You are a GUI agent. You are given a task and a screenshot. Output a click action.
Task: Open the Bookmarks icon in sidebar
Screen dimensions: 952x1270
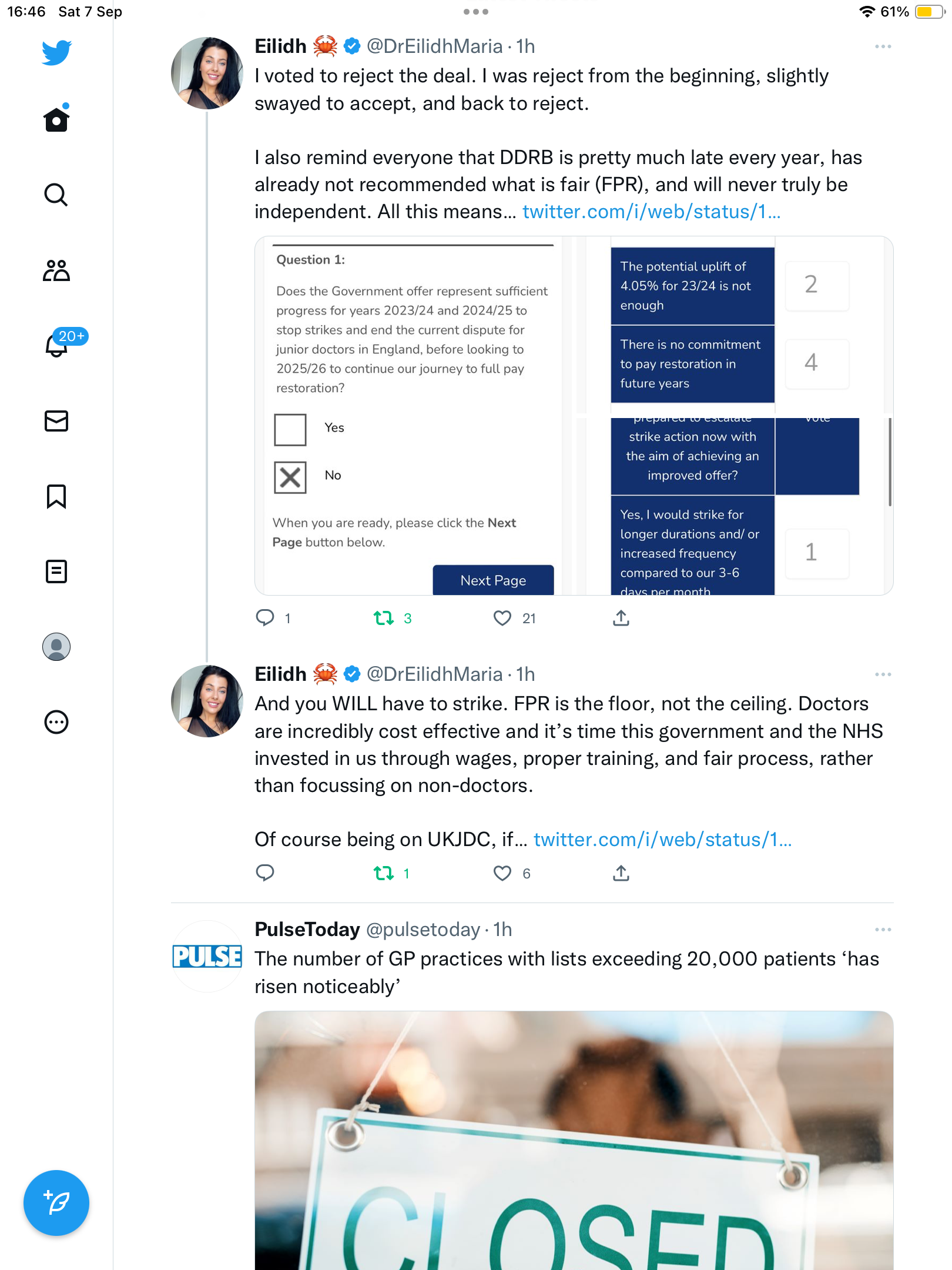[56, 496]
